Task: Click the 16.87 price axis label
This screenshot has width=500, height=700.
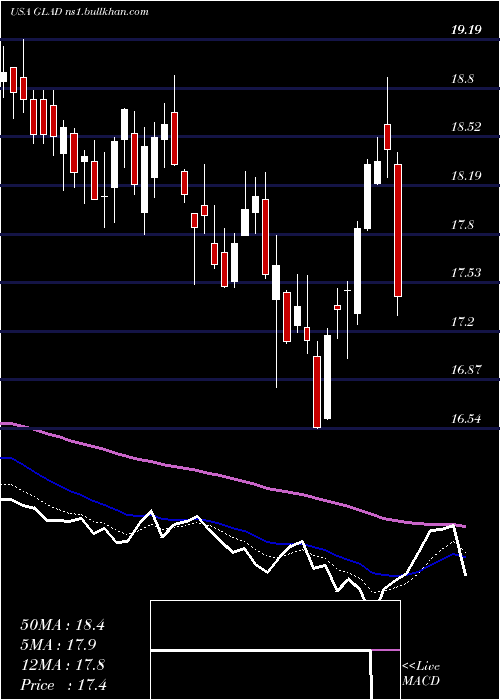Action: pyautogui.click(x=466, y=370)
